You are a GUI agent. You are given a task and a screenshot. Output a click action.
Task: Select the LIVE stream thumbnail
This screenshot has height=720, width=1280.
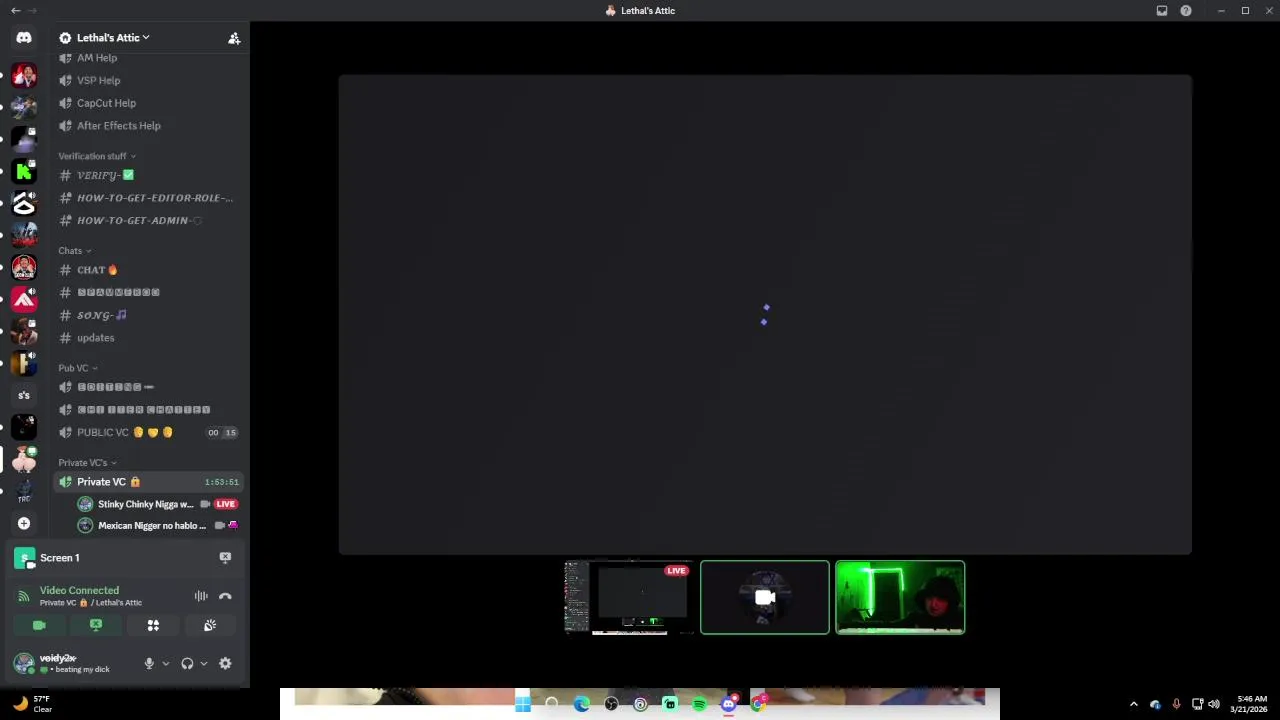pos(629,598)
